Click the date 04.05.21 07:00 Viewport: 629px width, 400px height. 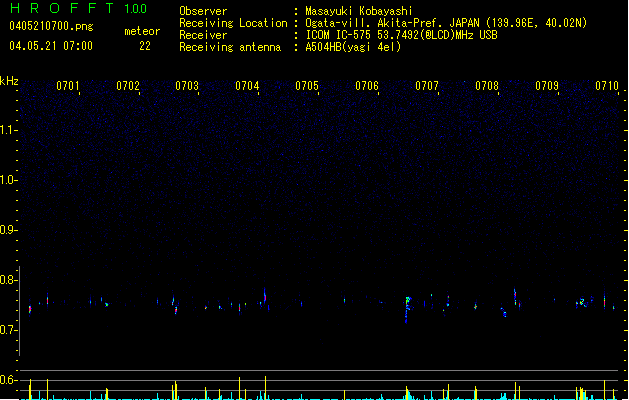[51, 46]
